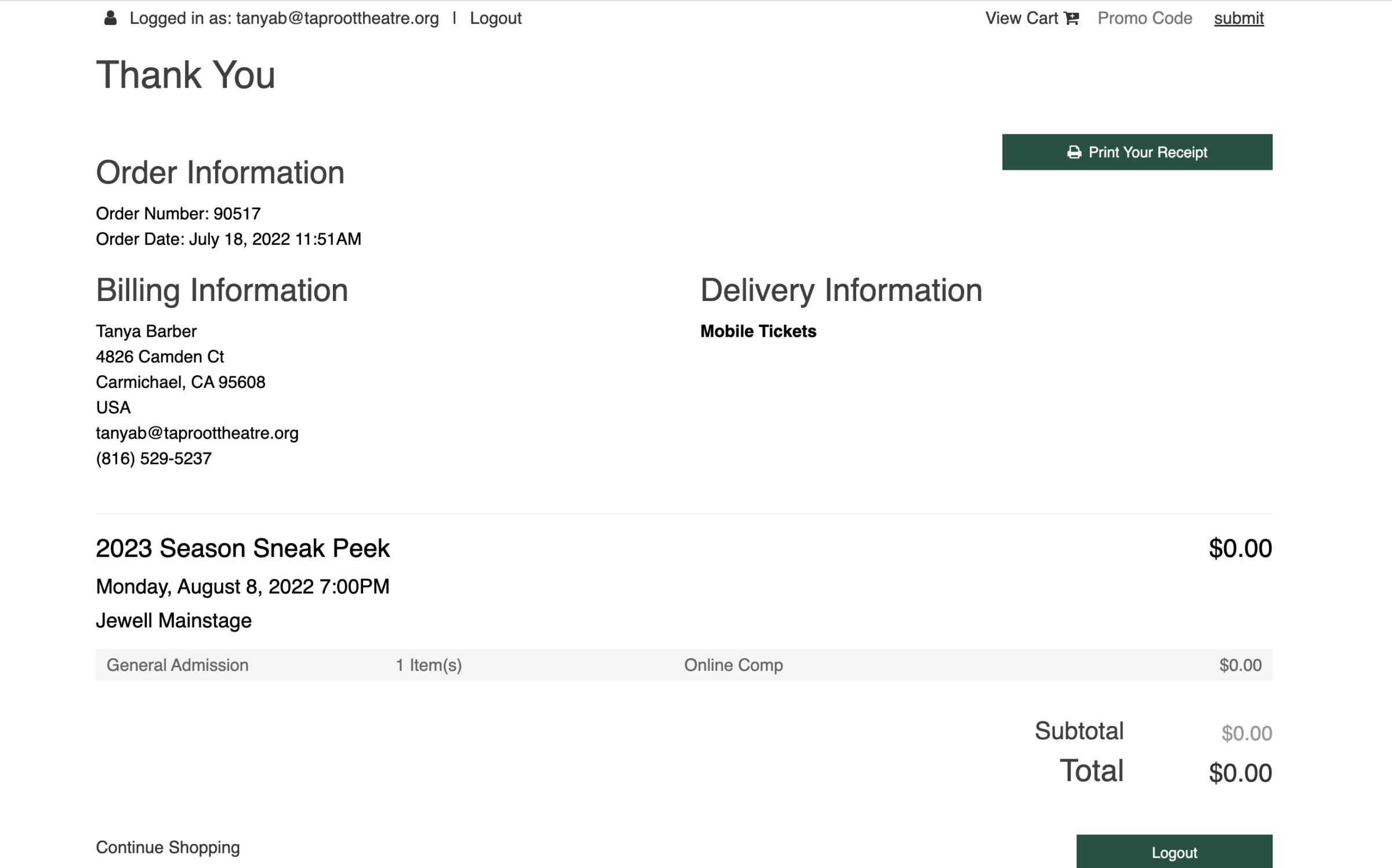
Task: Click the order number 90517
Action: click(x=237, y=214)
